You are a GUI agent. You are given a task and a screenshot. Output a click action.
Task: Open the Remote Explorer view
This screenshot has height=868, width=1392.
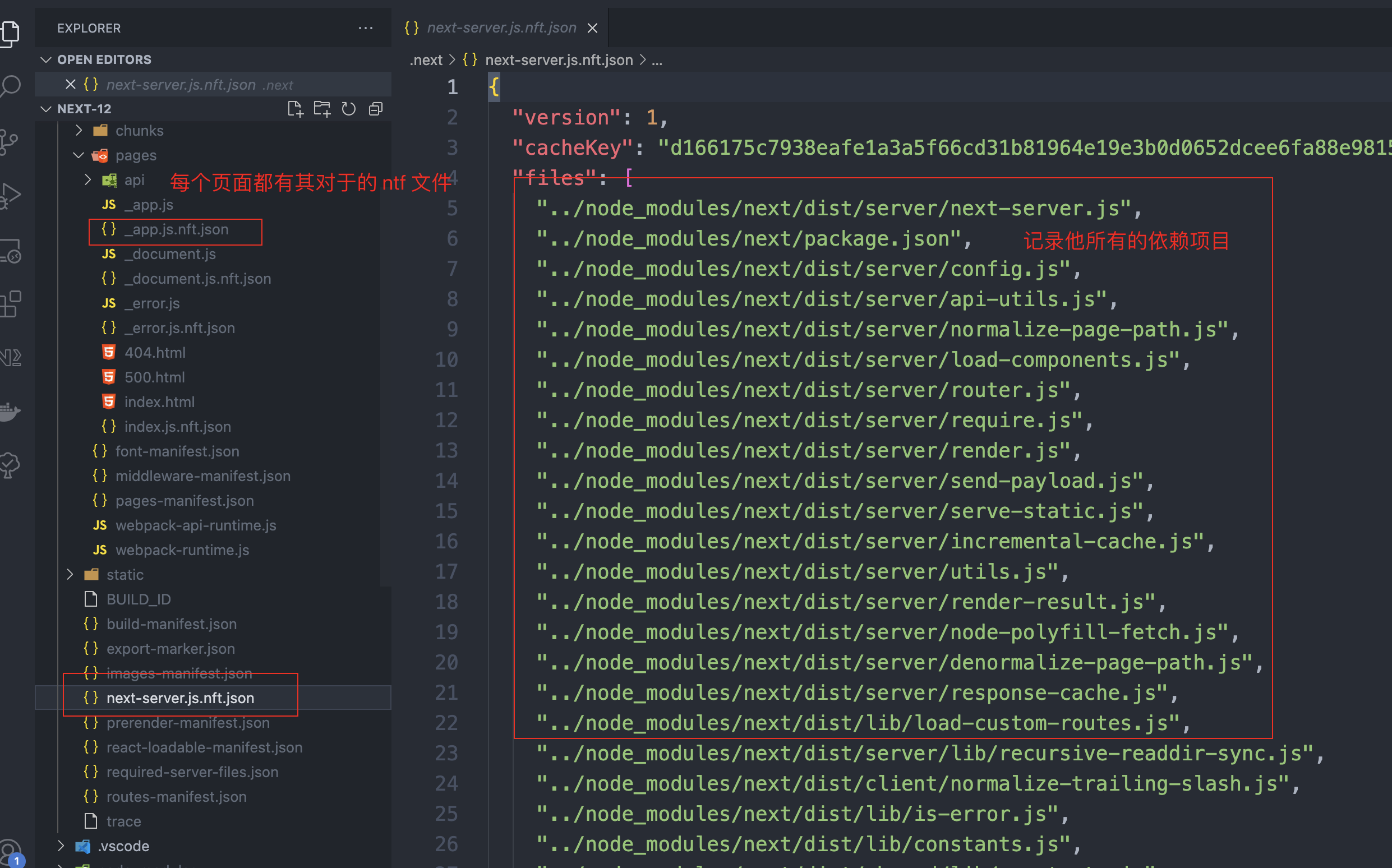[11, 250]
